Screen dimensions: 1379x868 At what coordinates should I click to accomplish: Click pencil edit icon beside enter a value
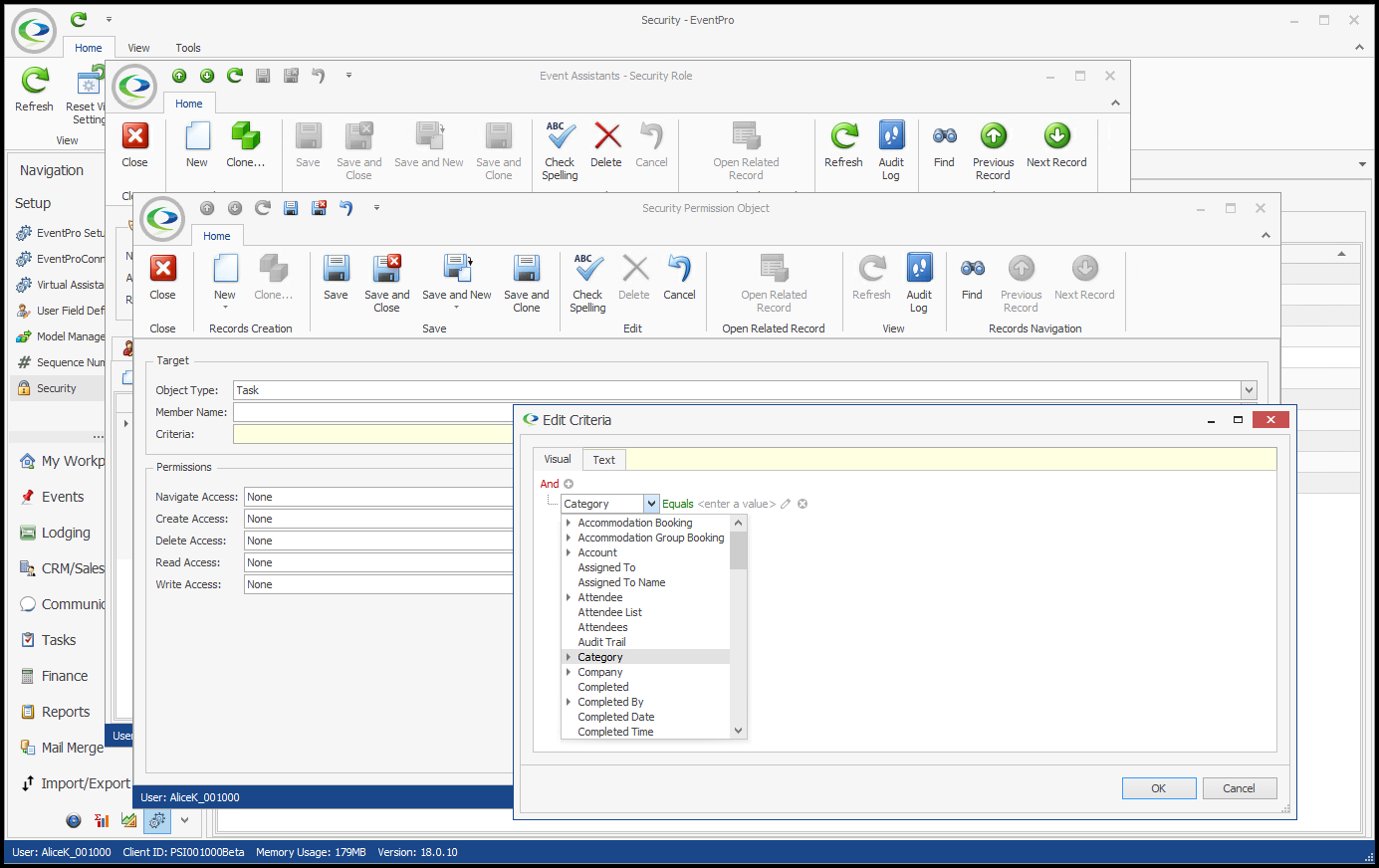click(x=786, y=504)
